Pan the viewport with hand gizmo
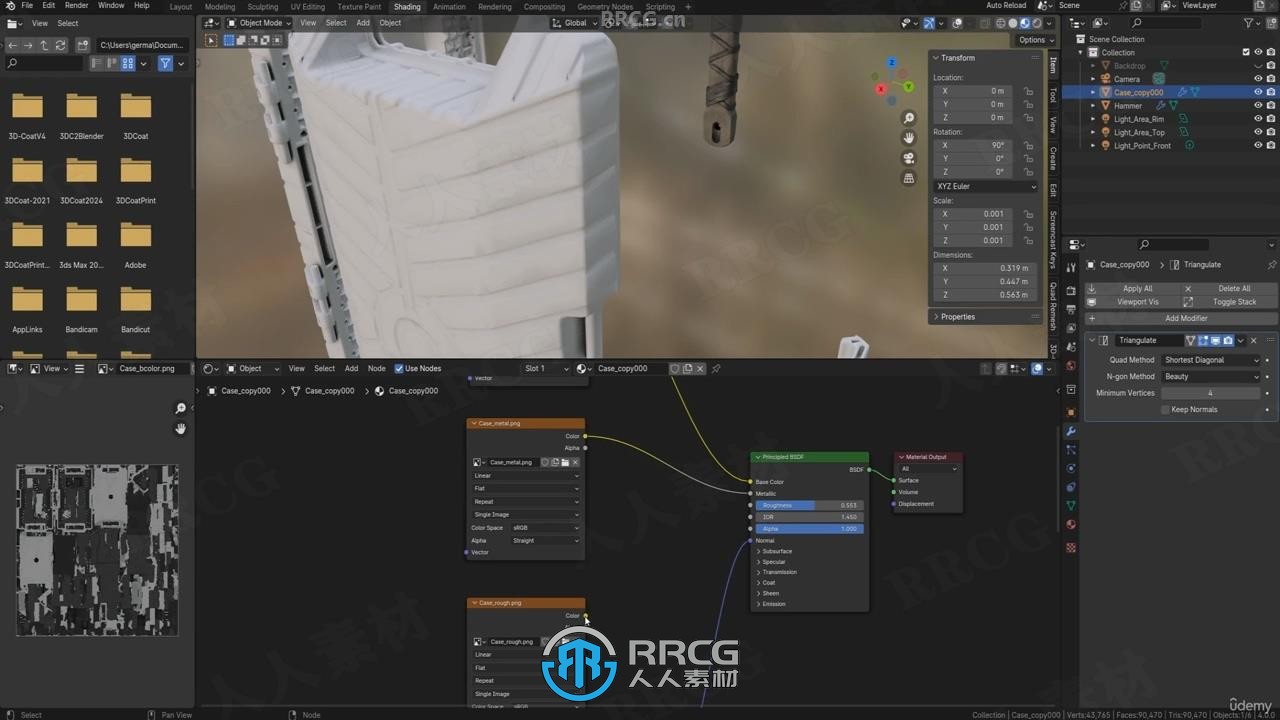This screenshot has width=1280, height=720. point(908,138)
